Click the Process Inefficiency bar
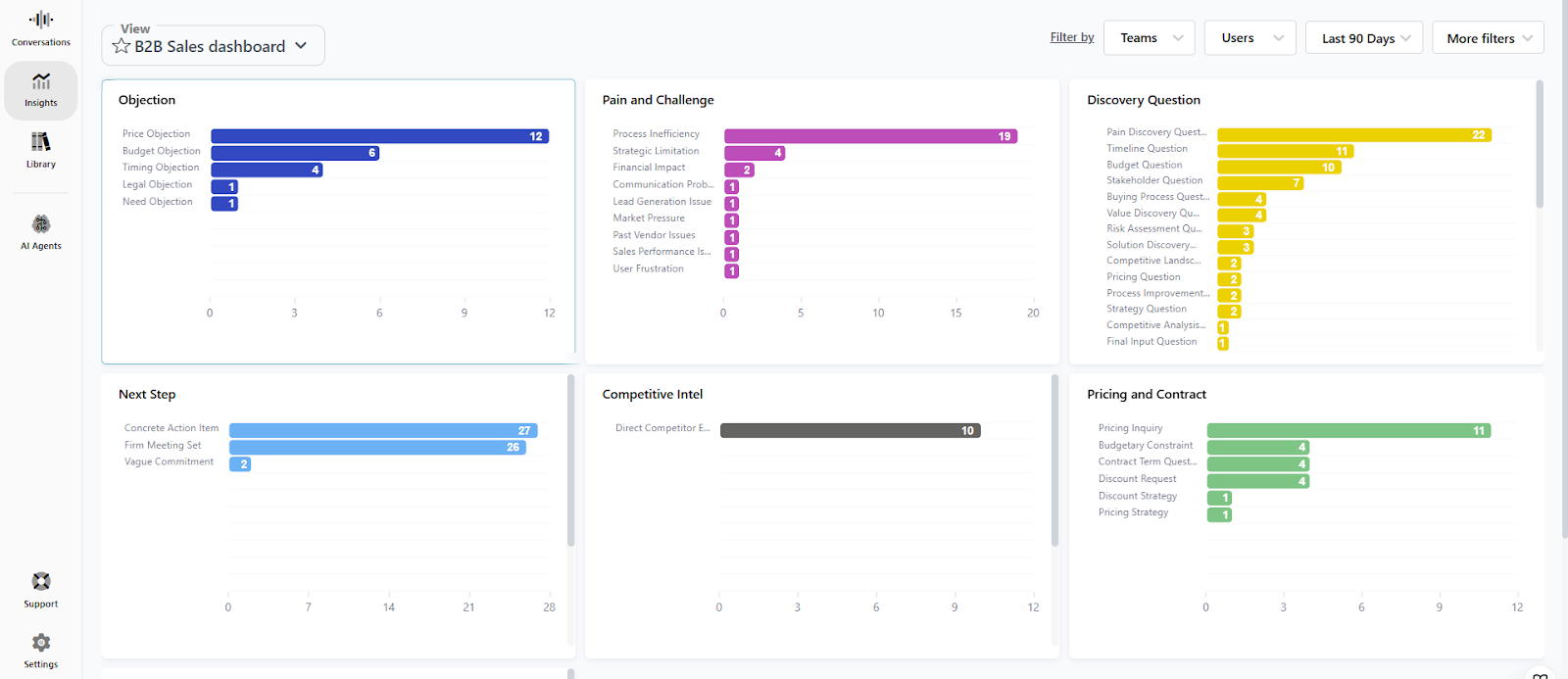1568x679 pixels. (871, 136)
